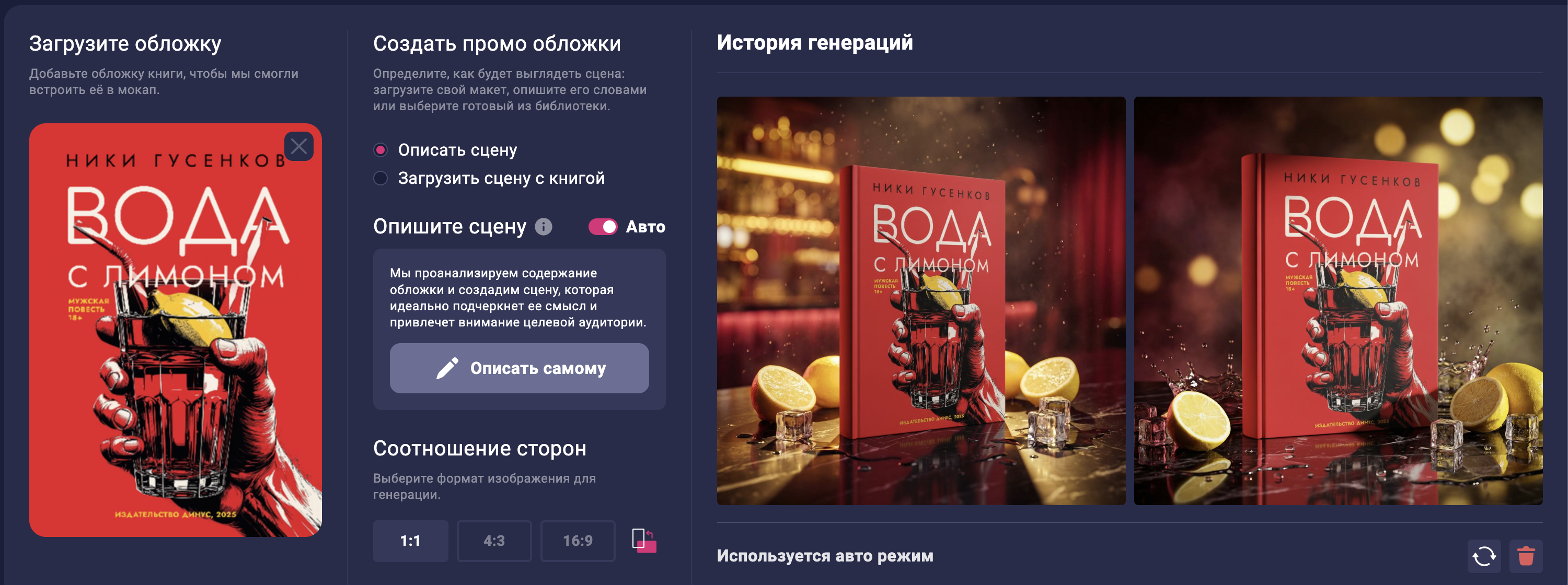Delete the generation with the trash icon

pyautogui.click(x=1526, y=556)
